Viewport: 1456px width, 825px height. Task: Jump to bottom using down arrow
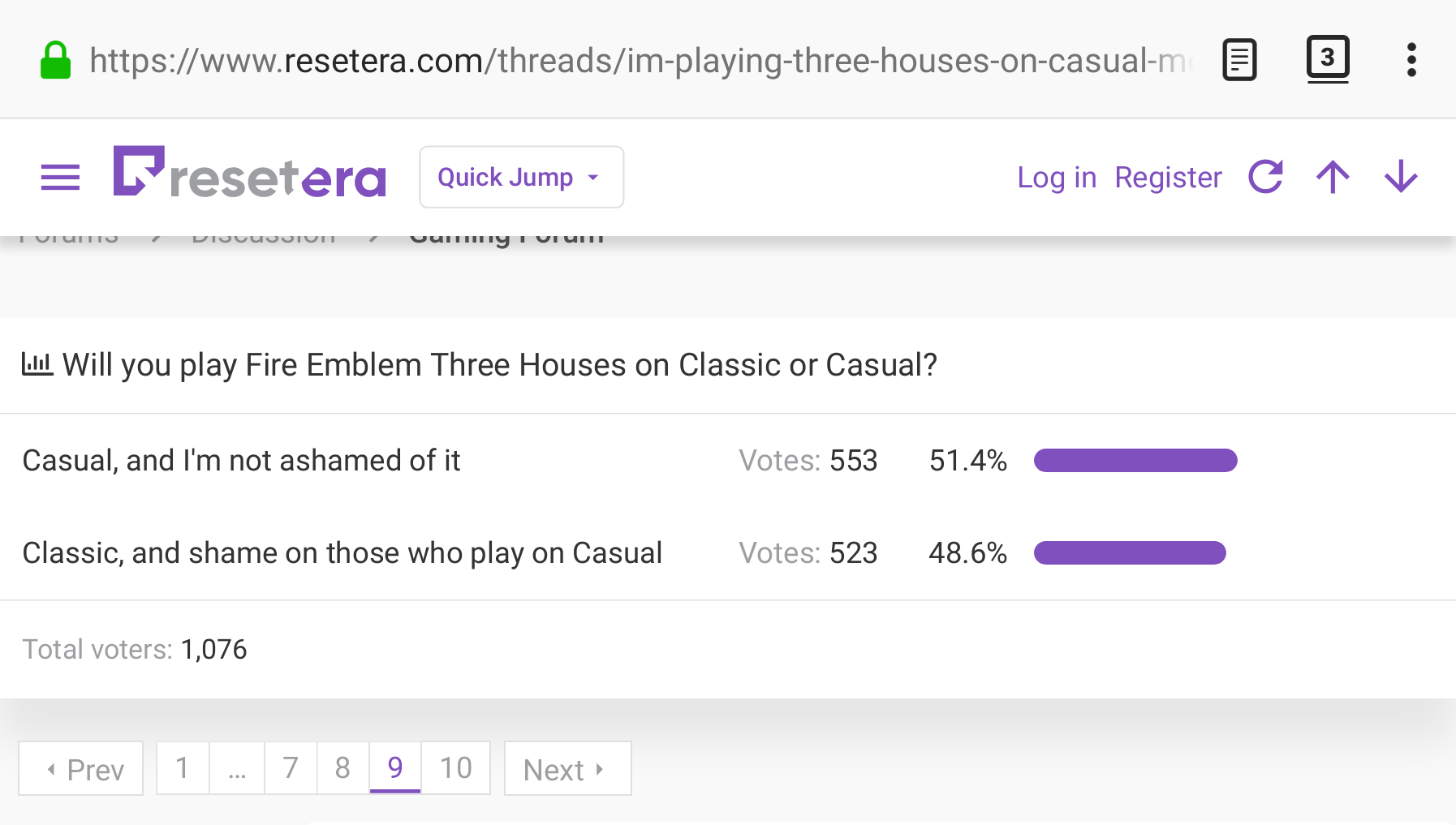1401,177
